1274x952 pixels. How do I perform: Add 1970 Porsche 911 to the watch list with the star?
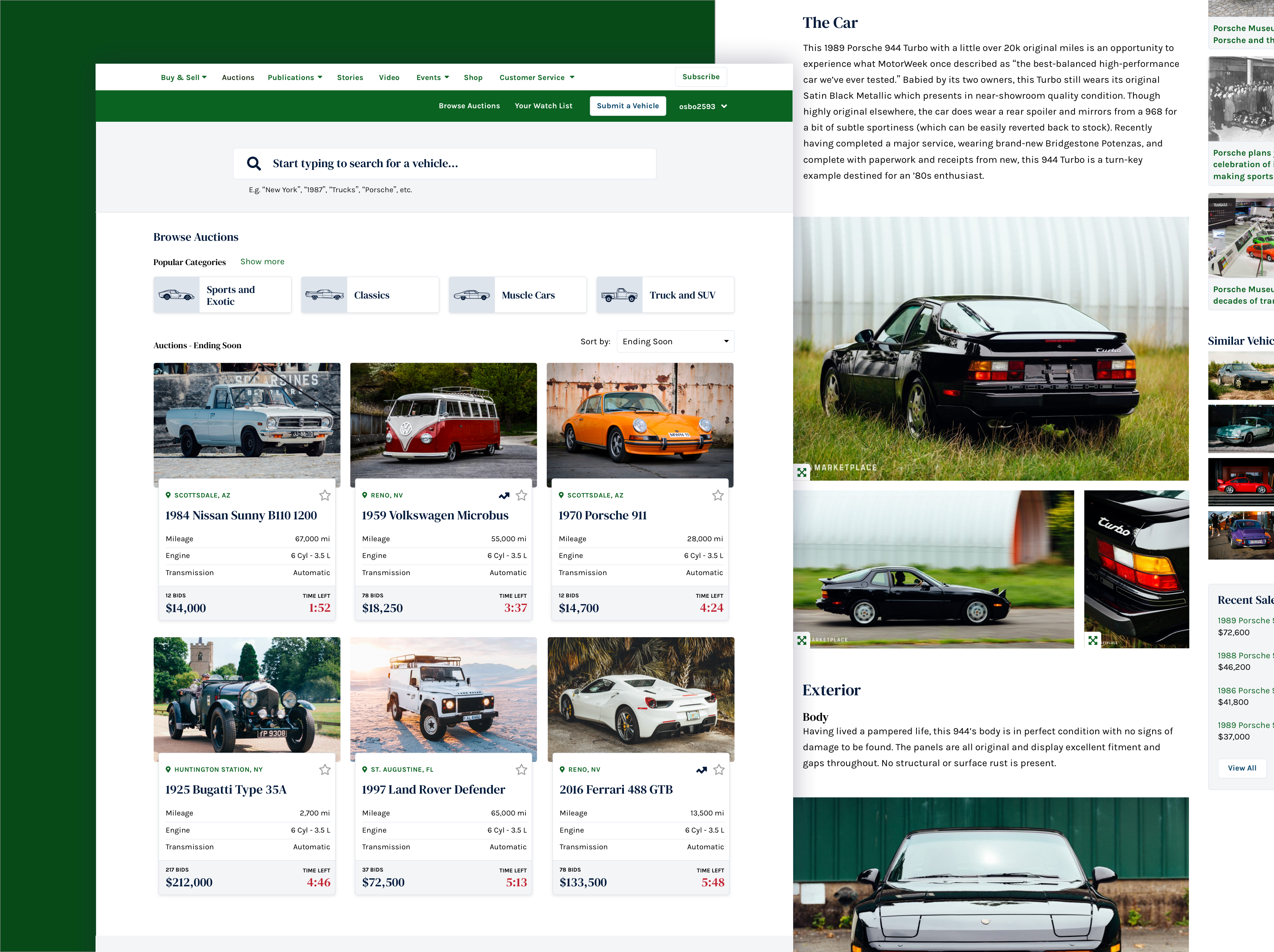(x=718, y=495)
